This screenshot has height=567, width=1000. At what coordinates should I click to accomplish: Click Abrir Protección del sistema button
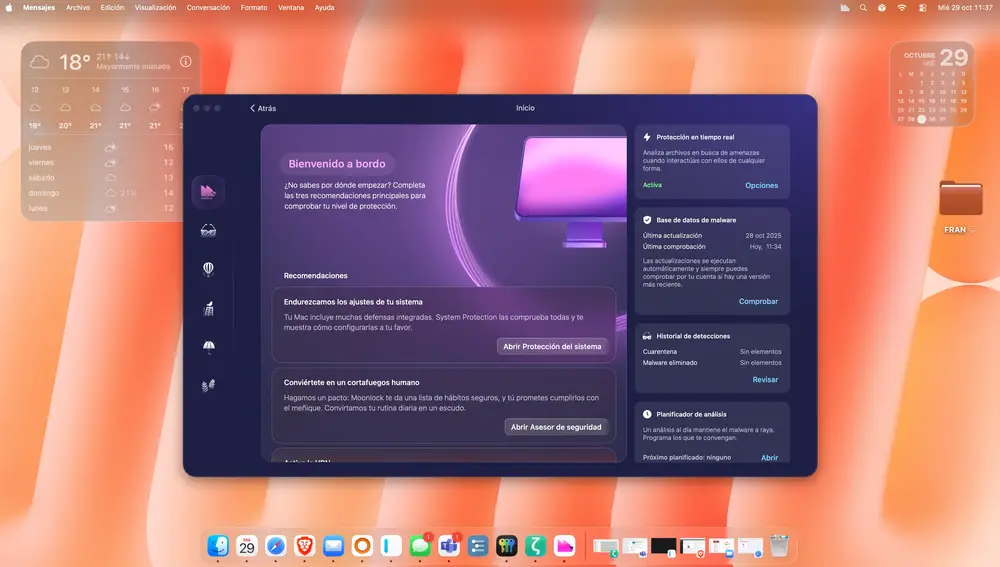(x=552, y=346)
